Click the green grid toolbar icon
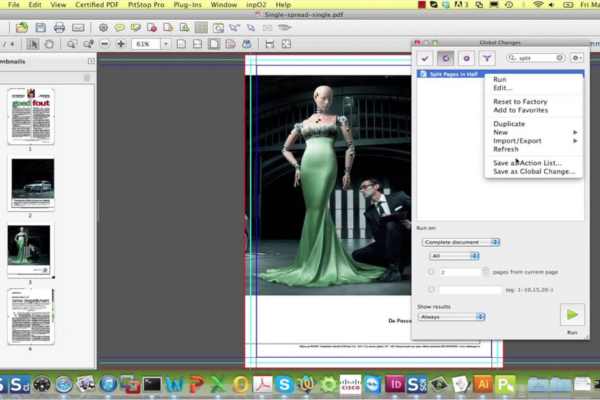 [201, 28]
